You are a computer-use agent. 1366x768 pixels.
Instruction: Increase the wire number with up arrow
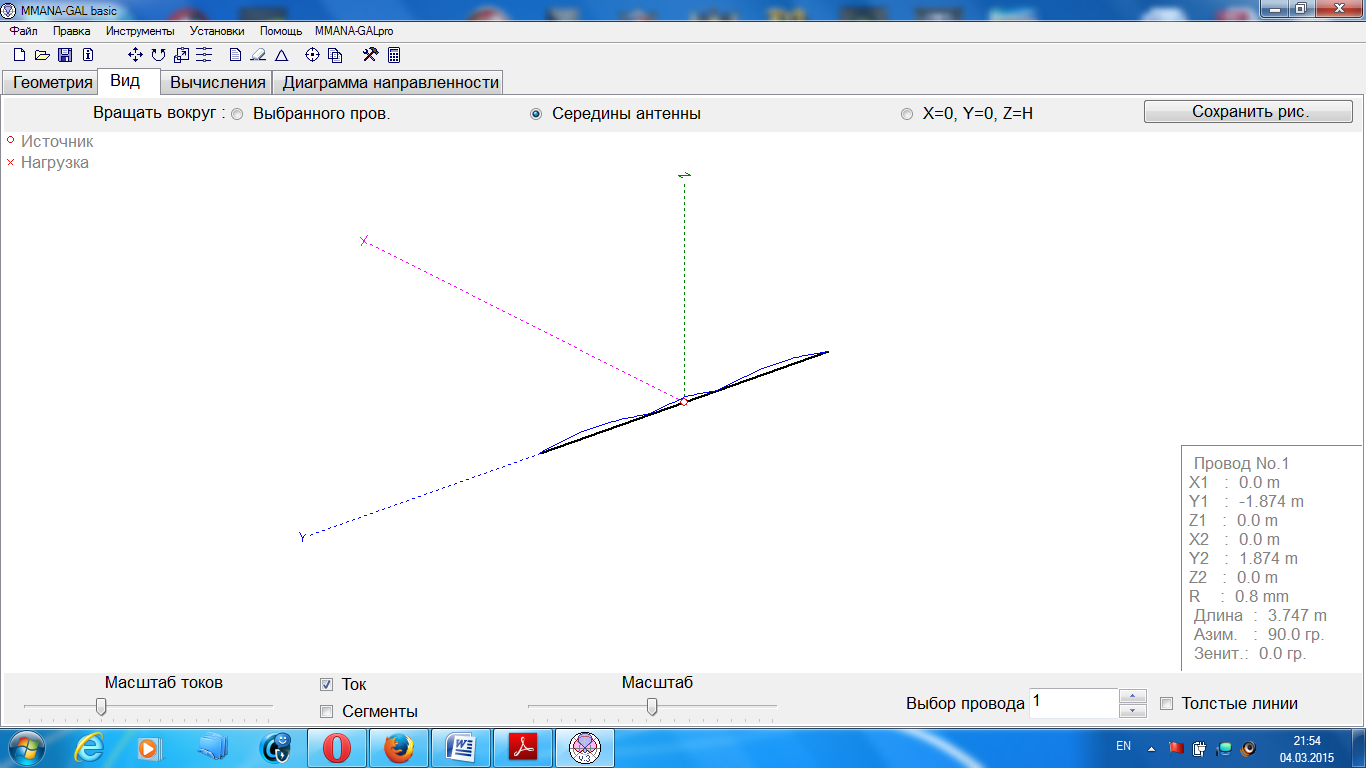pyautogui.click(x=1132, y=696)
